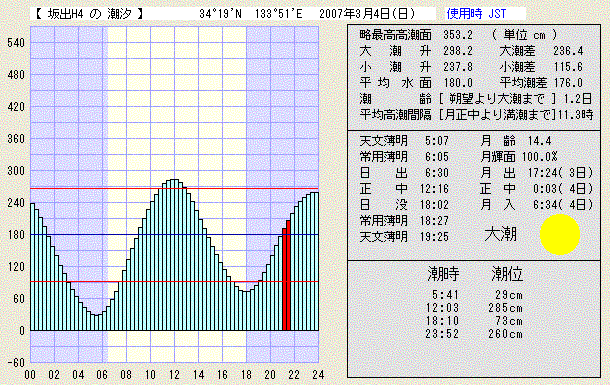Screen dimensions: 610x385
Task: Click the 小潮差 value 115.6
Action: click(568, 67)
